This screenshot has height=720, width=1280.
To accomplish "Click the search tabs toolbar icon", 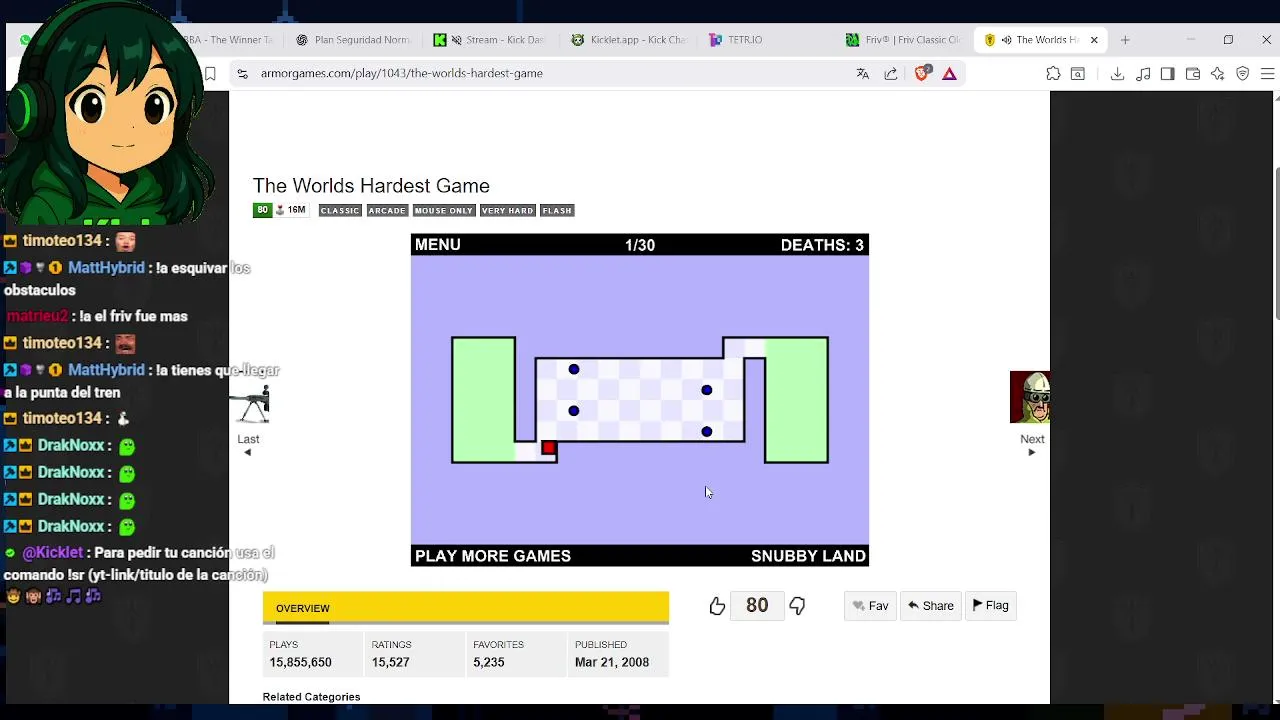I will [x=1078, y=73].
